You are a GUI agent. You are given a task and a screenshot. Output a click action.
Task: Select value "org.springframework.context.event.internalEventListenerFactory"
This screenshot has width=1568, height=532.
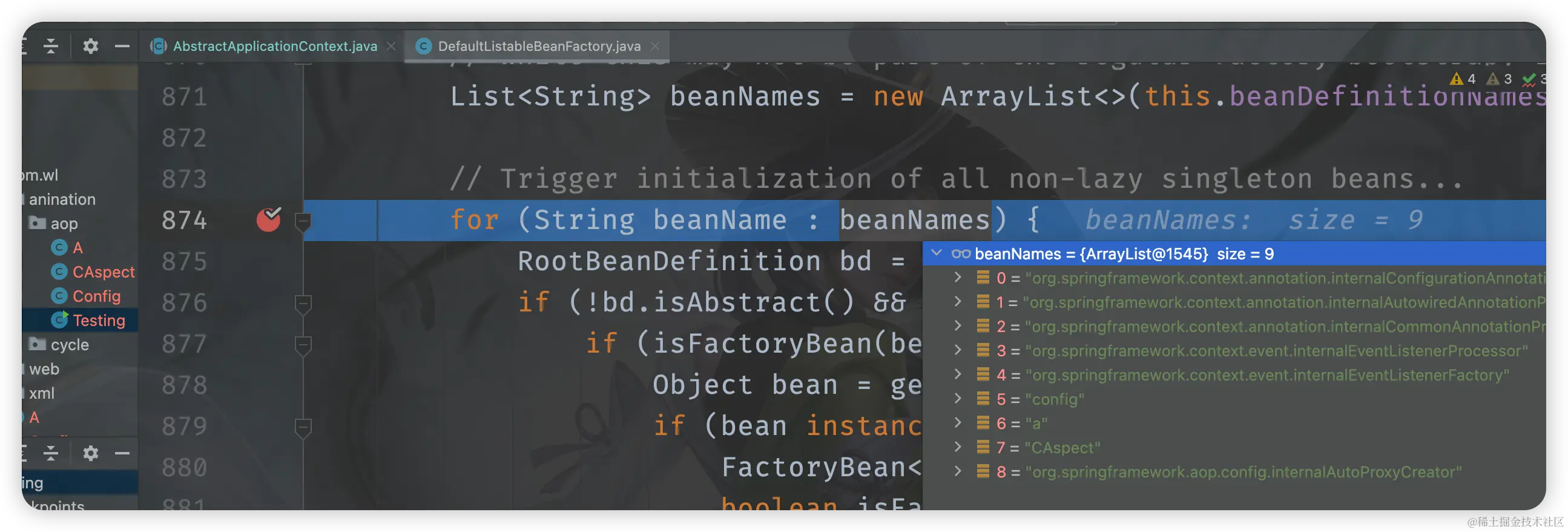[1267, 375]
